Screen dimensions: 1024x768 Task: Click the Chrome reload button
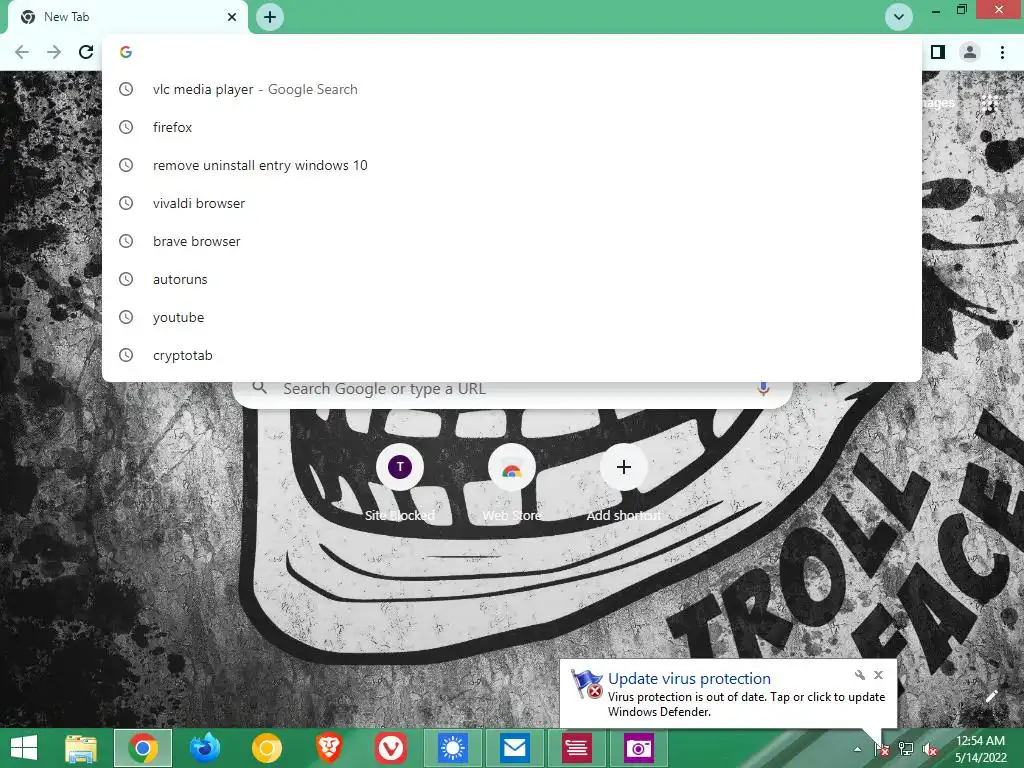click(86, 52)
